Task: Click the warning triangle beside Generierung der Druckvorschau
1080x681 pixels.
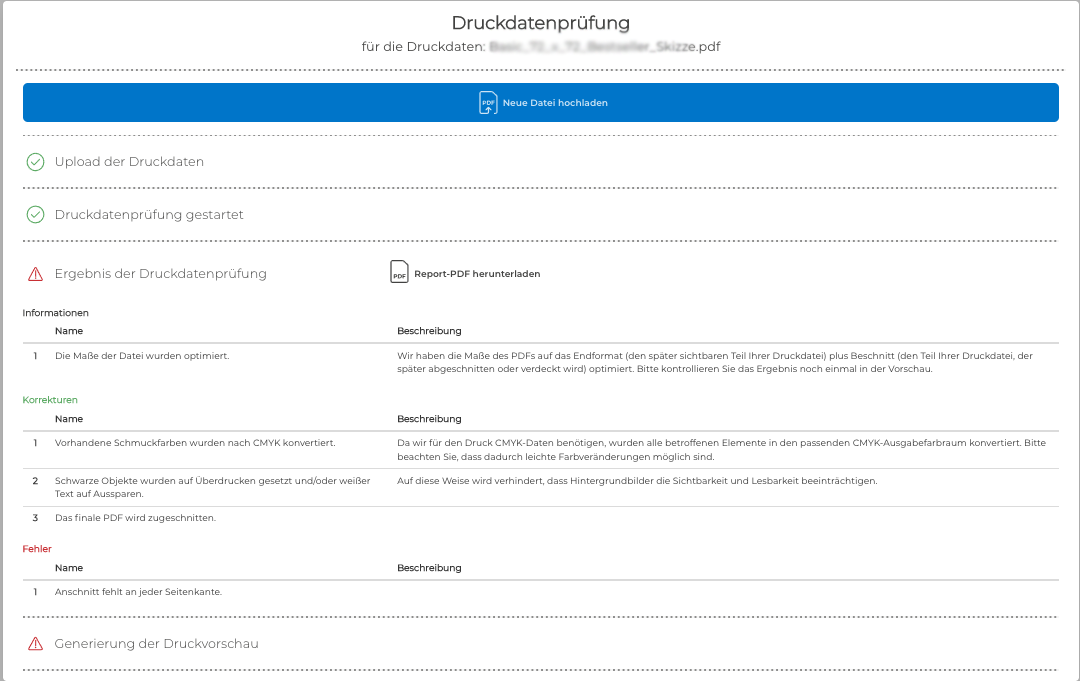Action: (35, 644)
